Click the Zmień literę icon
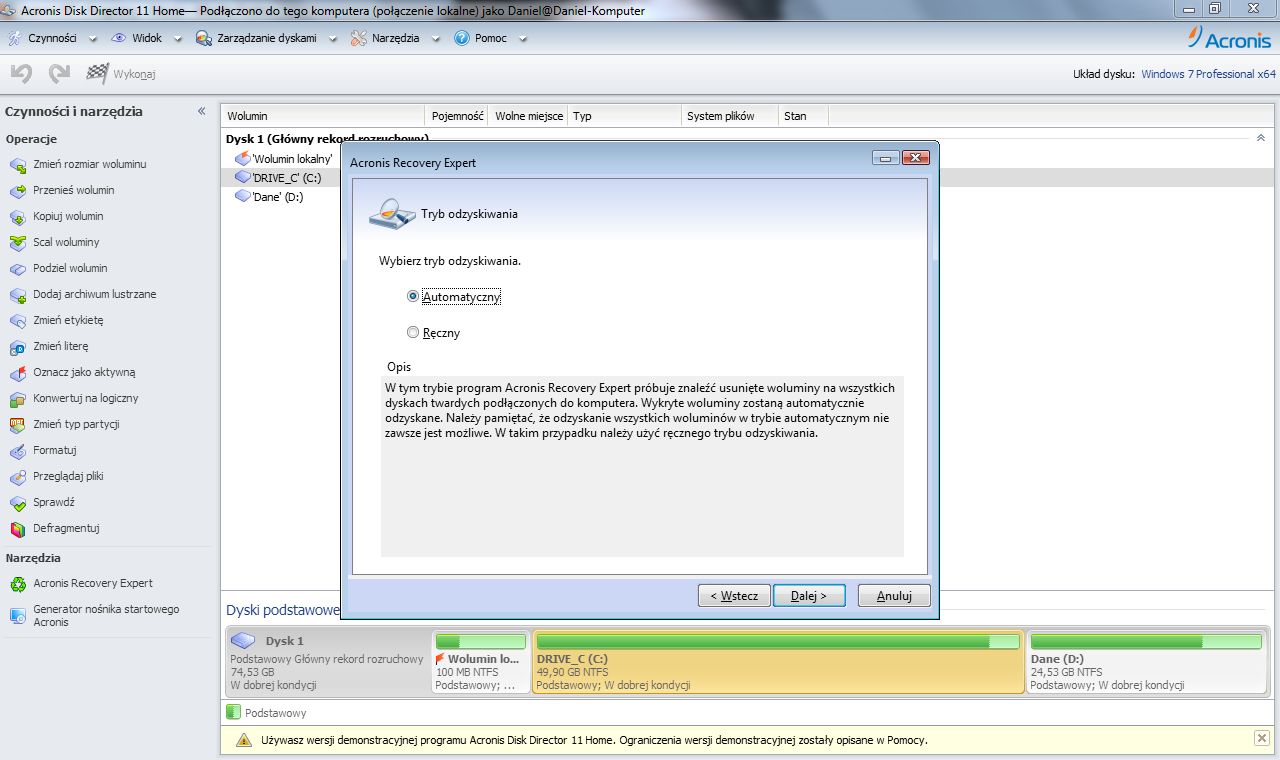The image size is (1280, 760). [x=17, y=347]
